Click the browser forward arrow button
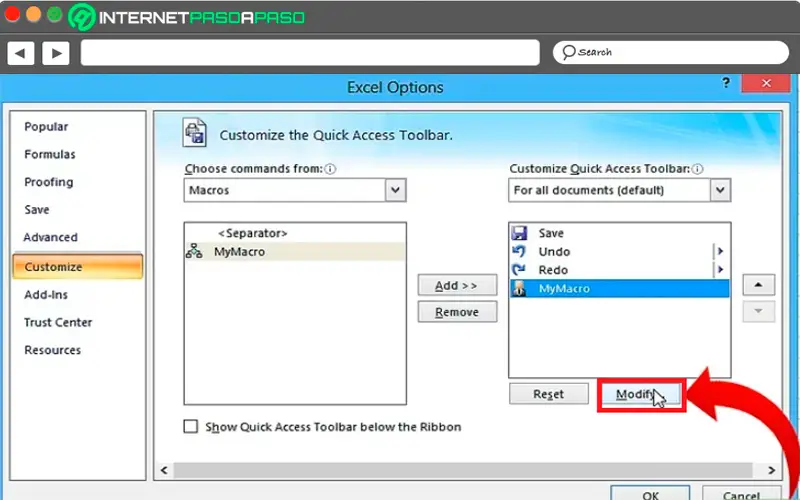The height and width of the screenshot is (500, 800). pyautogui.click(x=56, y=53)
